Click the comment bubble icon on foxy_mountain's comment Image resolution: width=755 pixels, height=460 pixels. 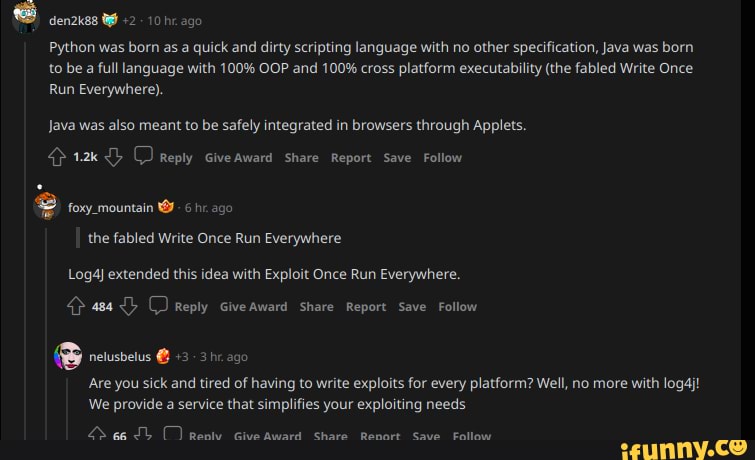tap(158, 306)
